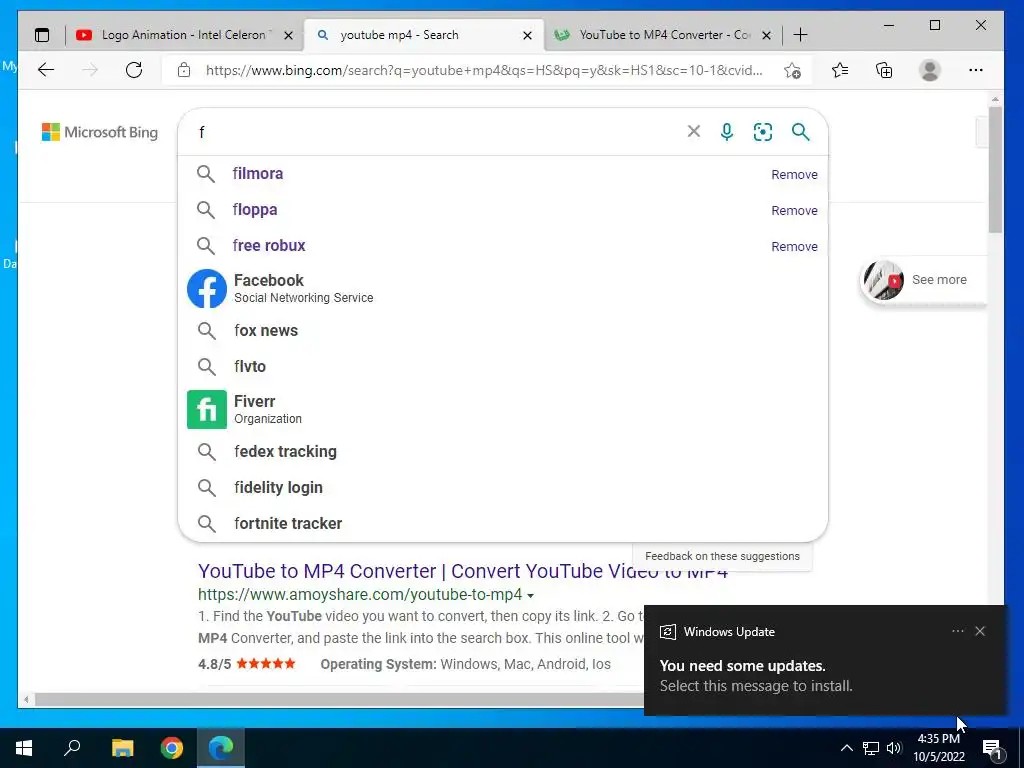Close the Logo Animation YouTube tab
Viewport: 1024px width, 768px height.
click(288, 35)
